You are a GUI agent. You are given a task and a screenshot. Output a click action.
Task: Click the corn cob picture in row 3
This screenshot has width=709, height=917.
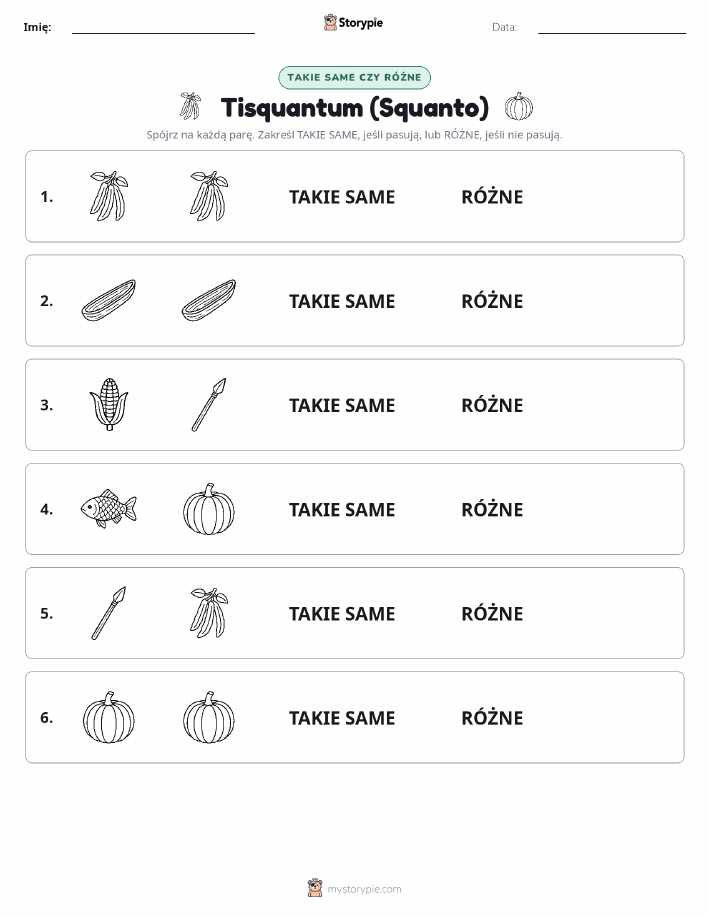[109, 404]
